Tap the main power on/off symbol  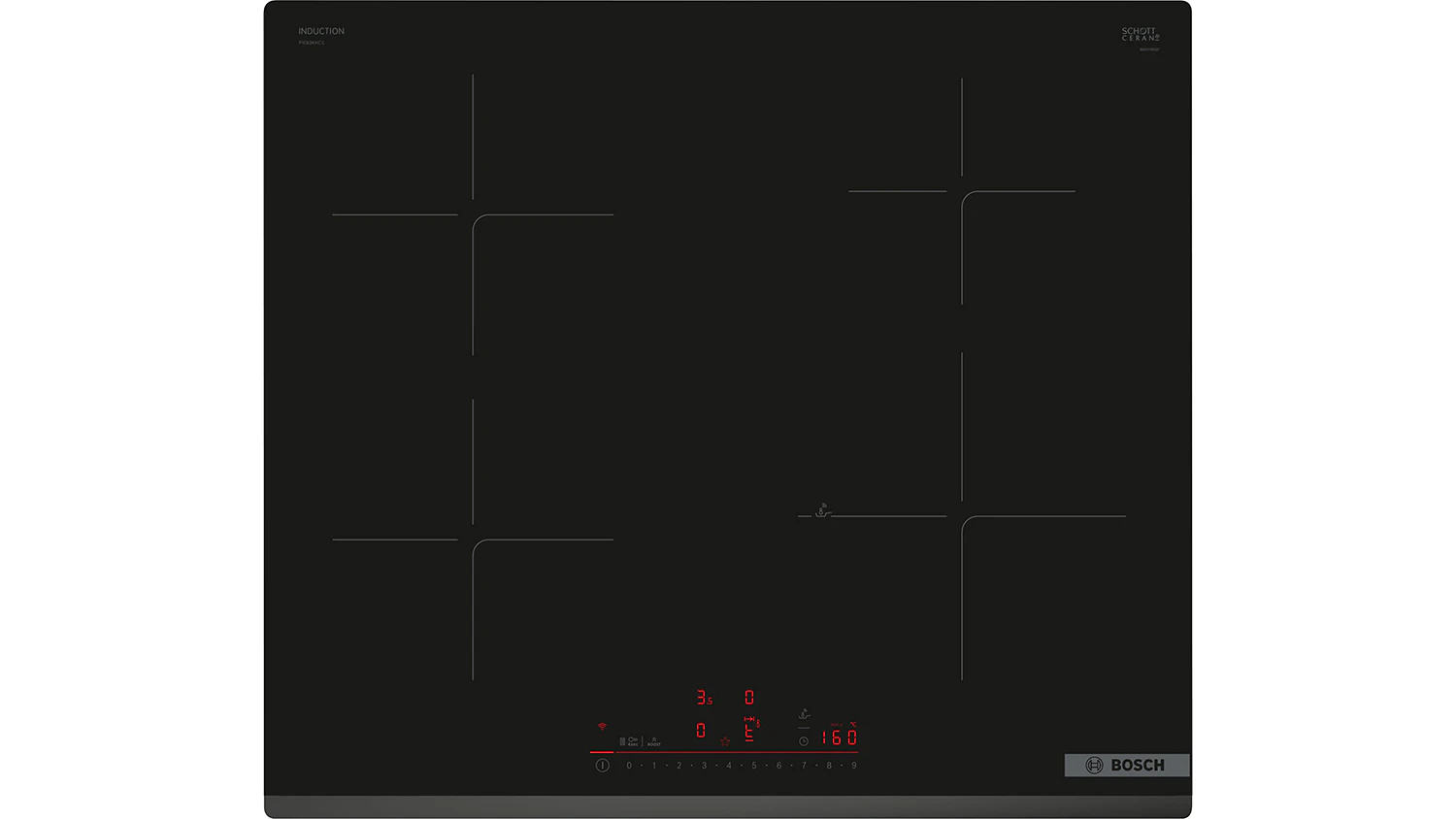[602, 766]
